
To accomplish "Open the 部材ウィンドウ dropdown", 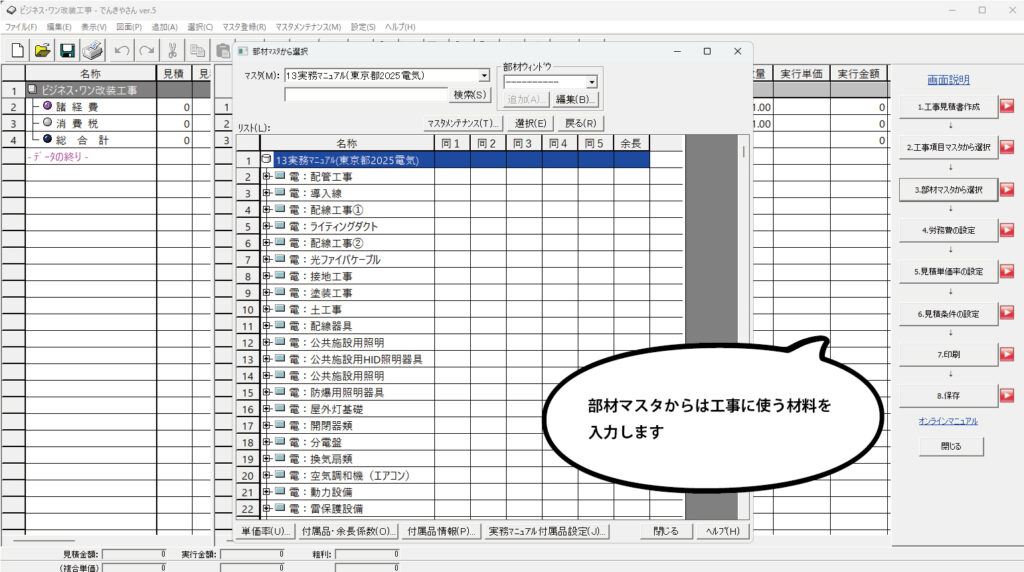I will point(591,82).
